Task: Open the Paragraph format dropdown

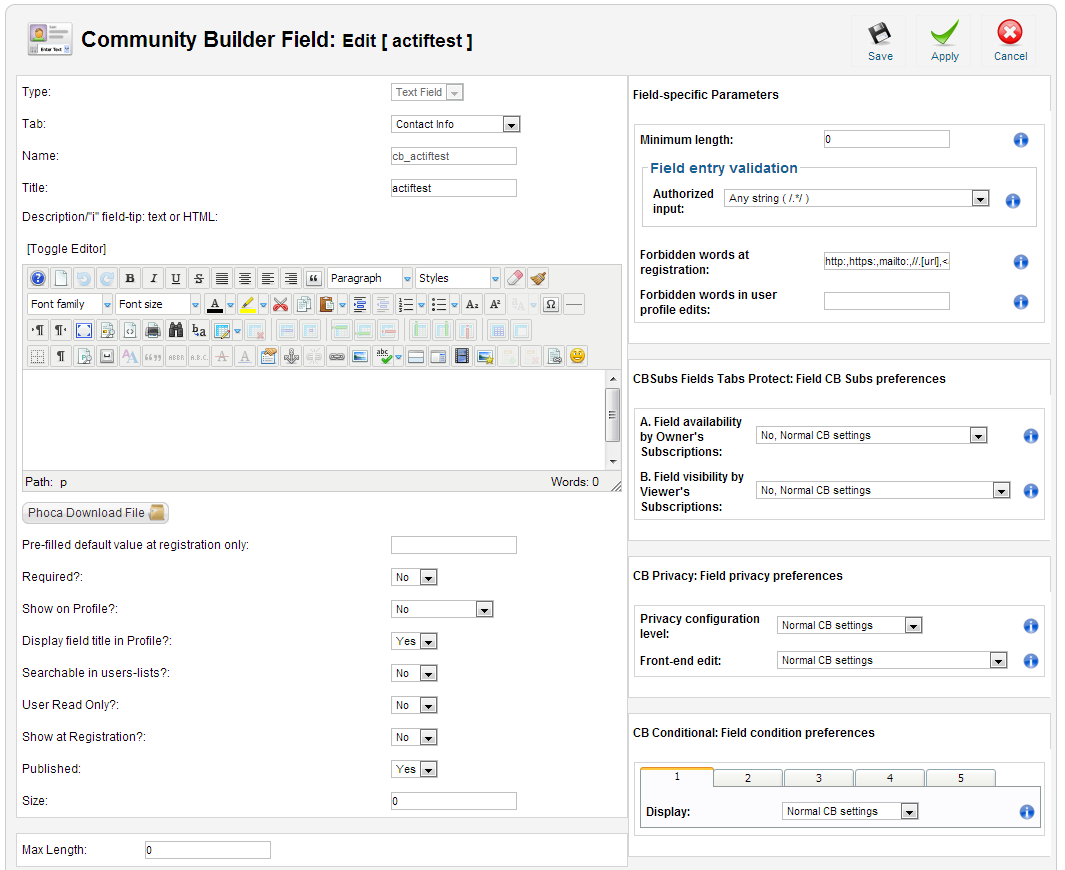Action: point(369,278)
